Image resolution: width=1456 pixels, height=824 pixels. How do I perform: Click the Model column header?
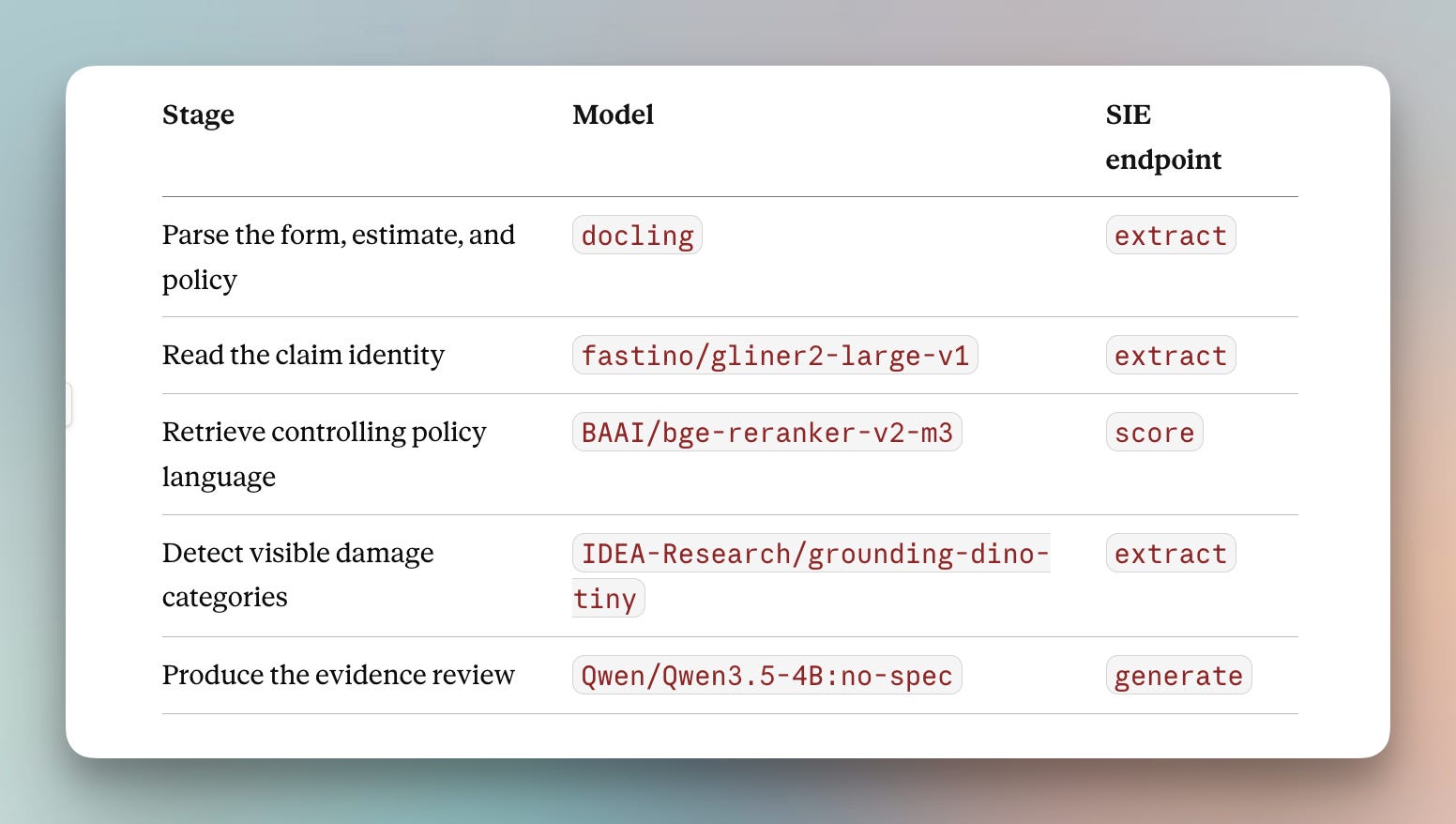613,114
